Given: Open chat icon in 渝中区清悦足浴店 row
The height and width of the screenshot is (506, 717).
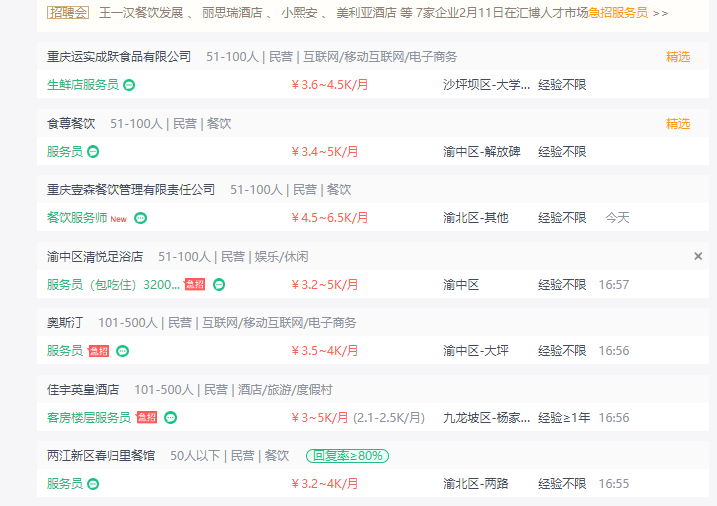Looking at the screenshot, I should (219, 285).
